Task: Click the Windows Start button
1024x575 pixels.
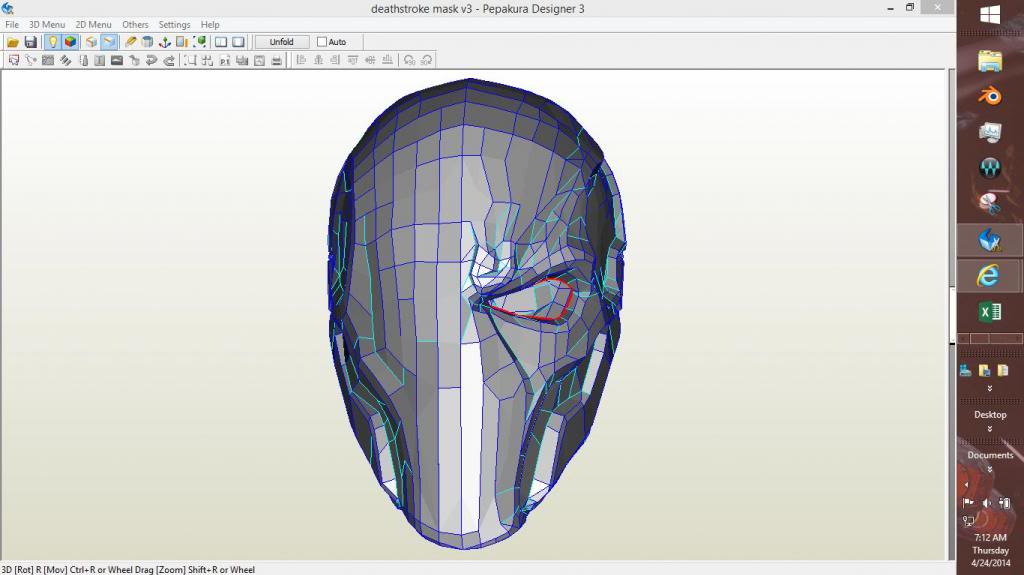Action: click(990, 15)
